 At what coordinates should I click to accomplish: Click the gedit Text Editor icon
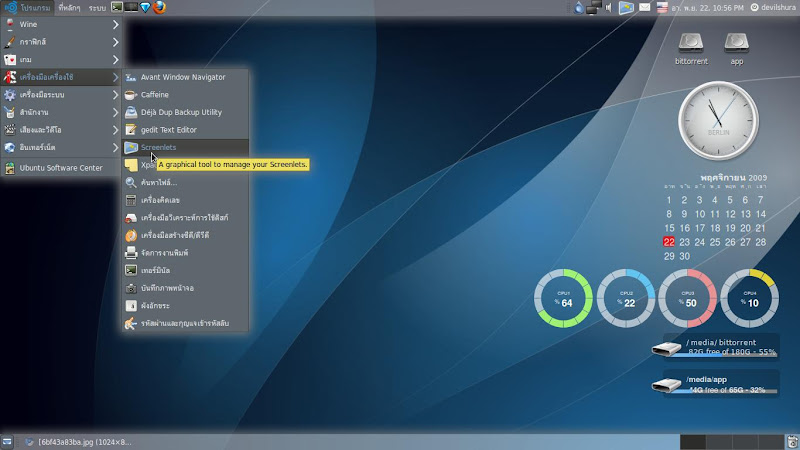[131, 130]
